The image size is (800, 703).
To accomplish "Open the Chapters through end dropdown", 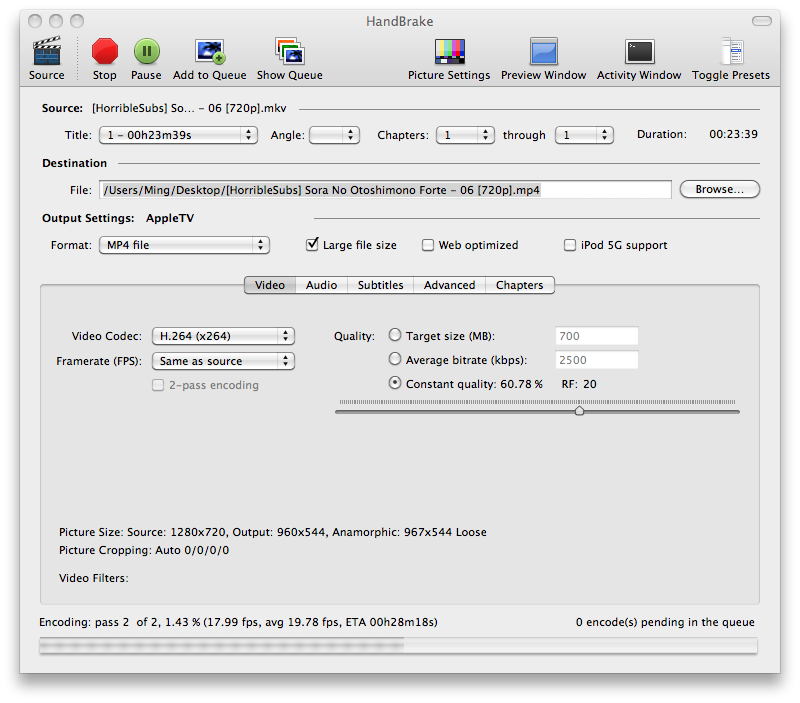I will click(x=584, y=135).
